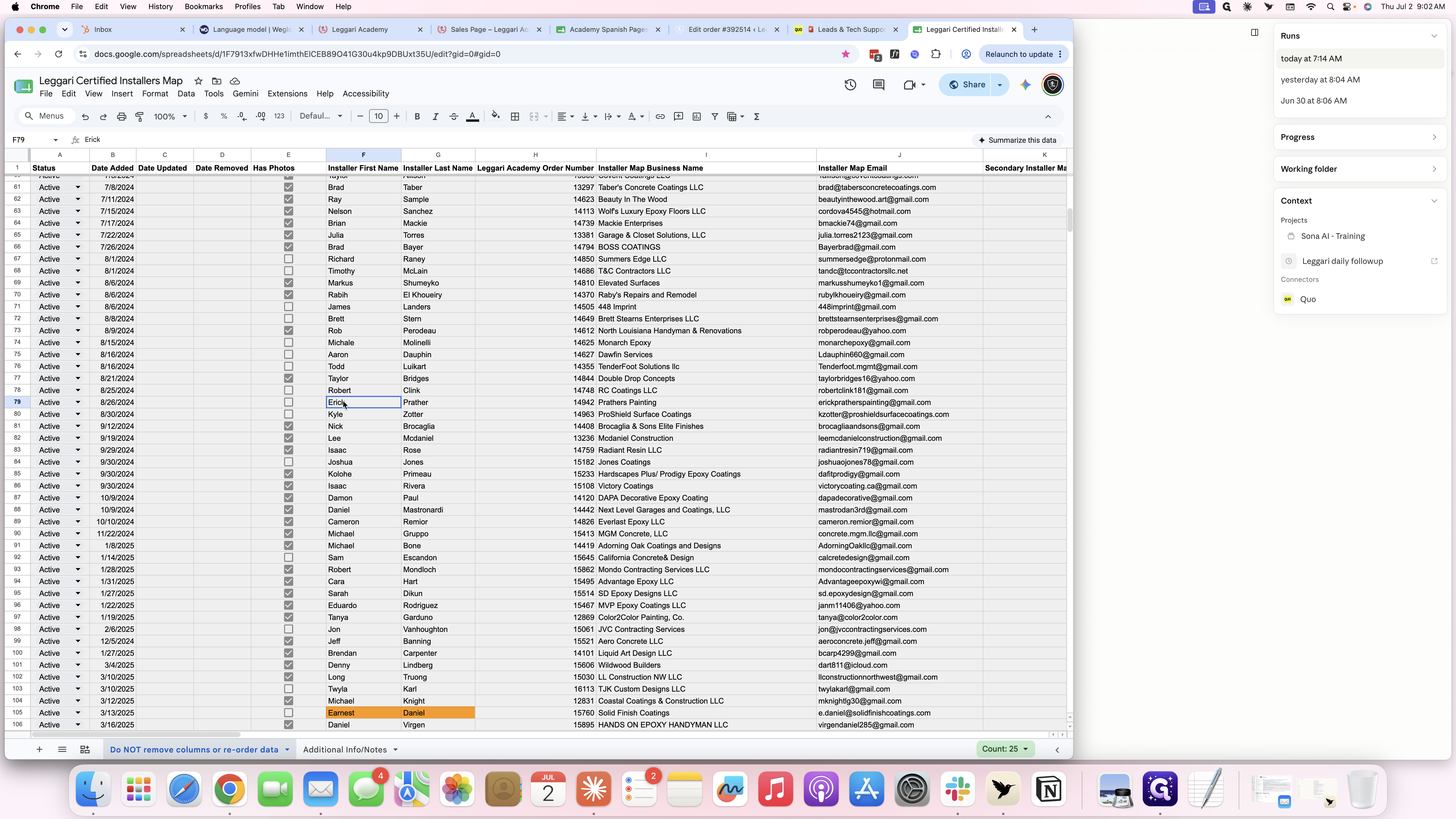The image size is (1456, 819).
Task: Click the insert comment icon
Action: point(678,116)
